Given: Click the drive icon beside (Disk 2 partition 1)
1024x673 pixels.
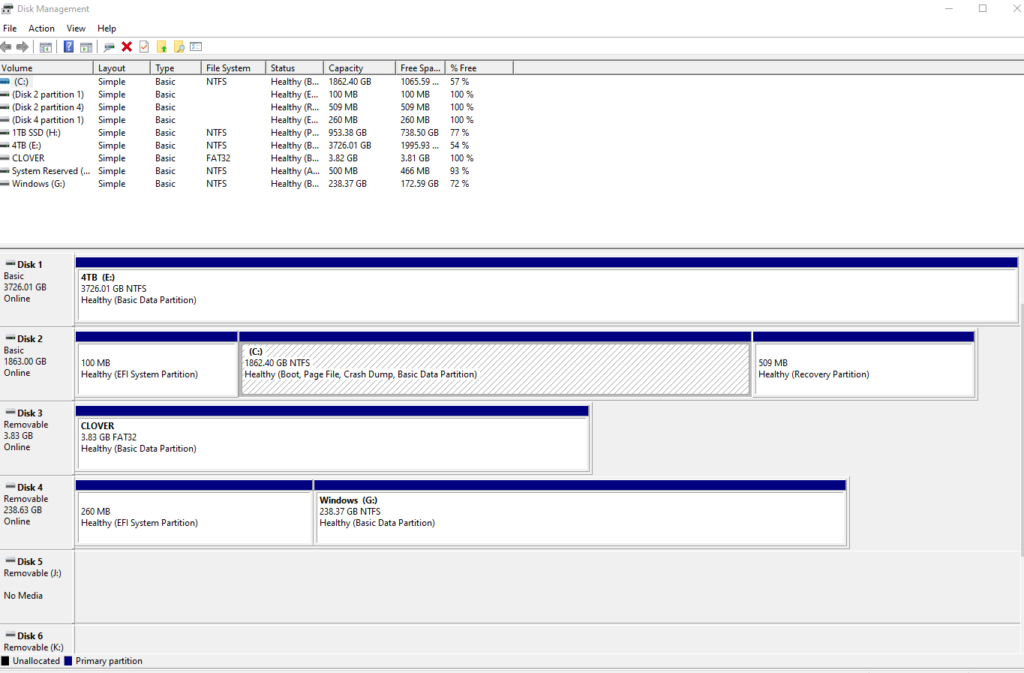Looking at the screenshot, I should [5, 95].
